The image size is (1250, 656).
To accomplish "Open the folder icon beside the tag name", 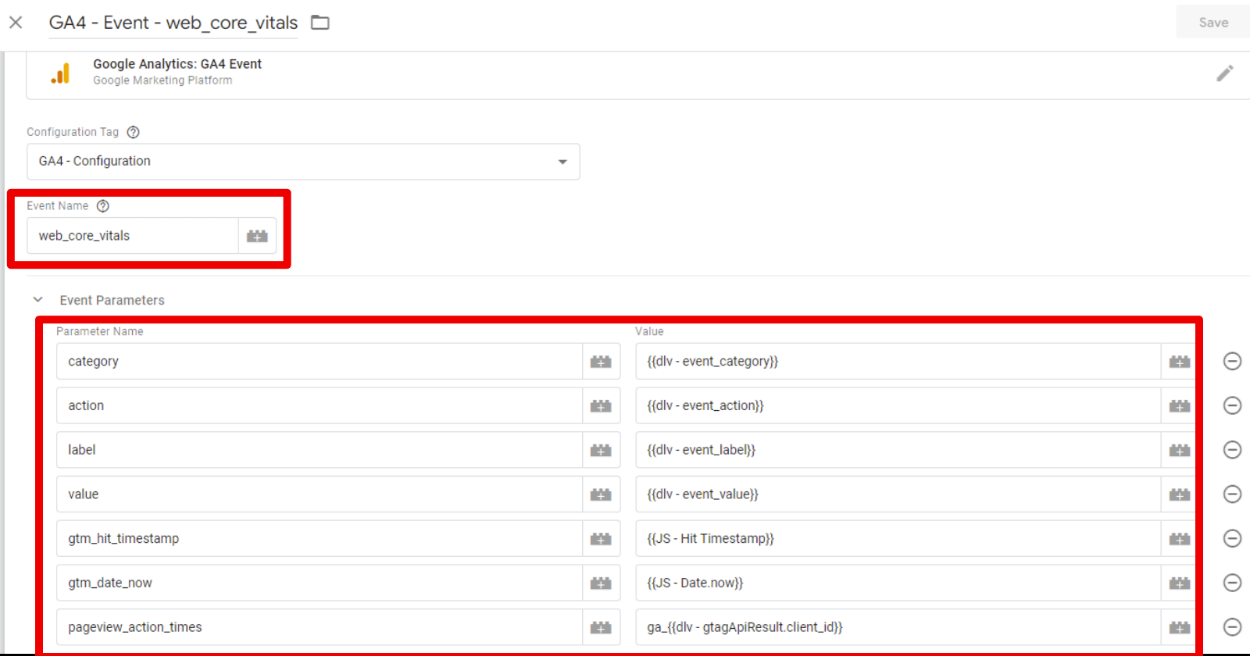I will point(320,22).
